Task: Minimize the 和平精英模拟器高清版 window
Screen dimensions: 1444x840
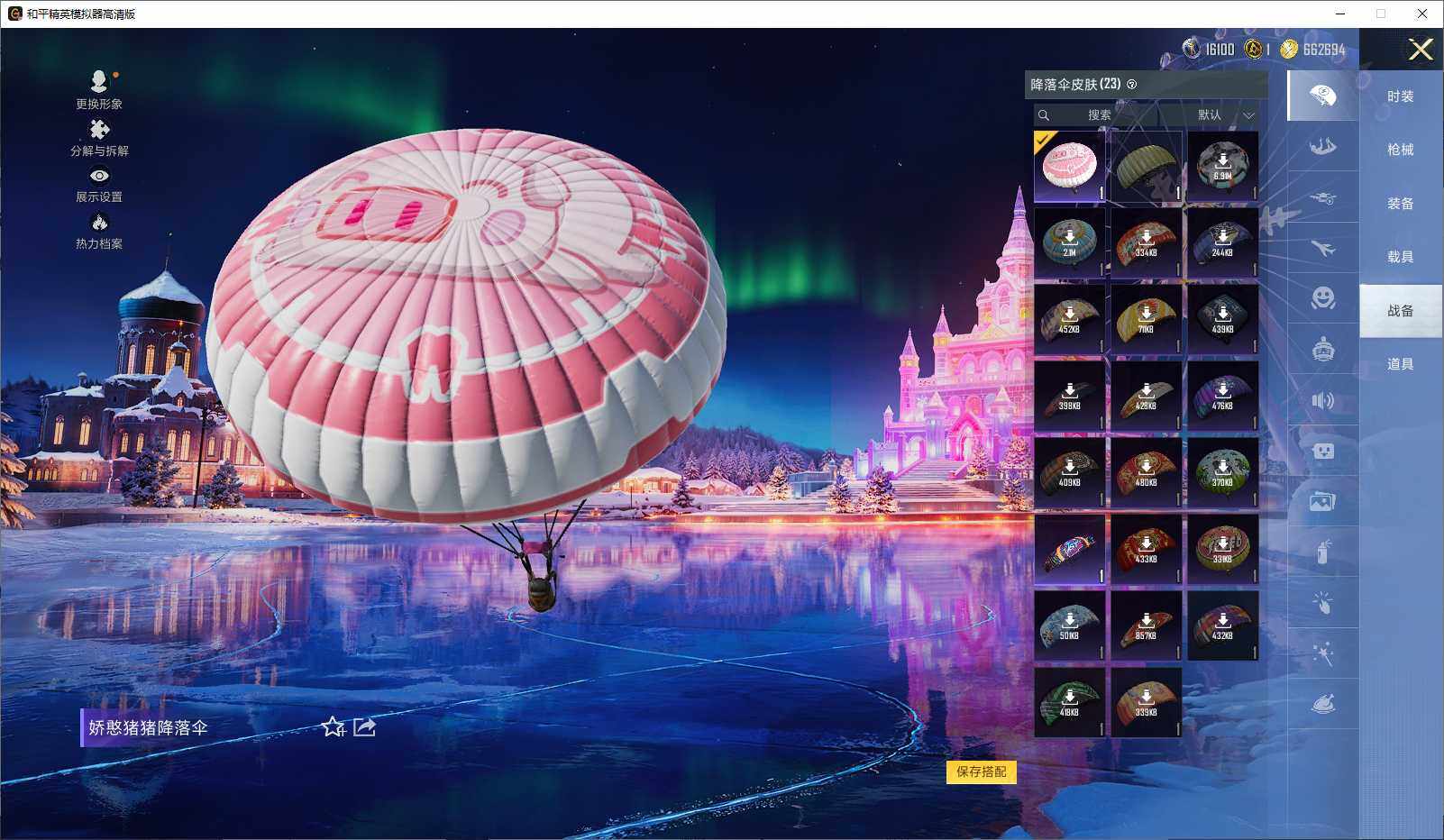Action: [x=1340, y=14]
